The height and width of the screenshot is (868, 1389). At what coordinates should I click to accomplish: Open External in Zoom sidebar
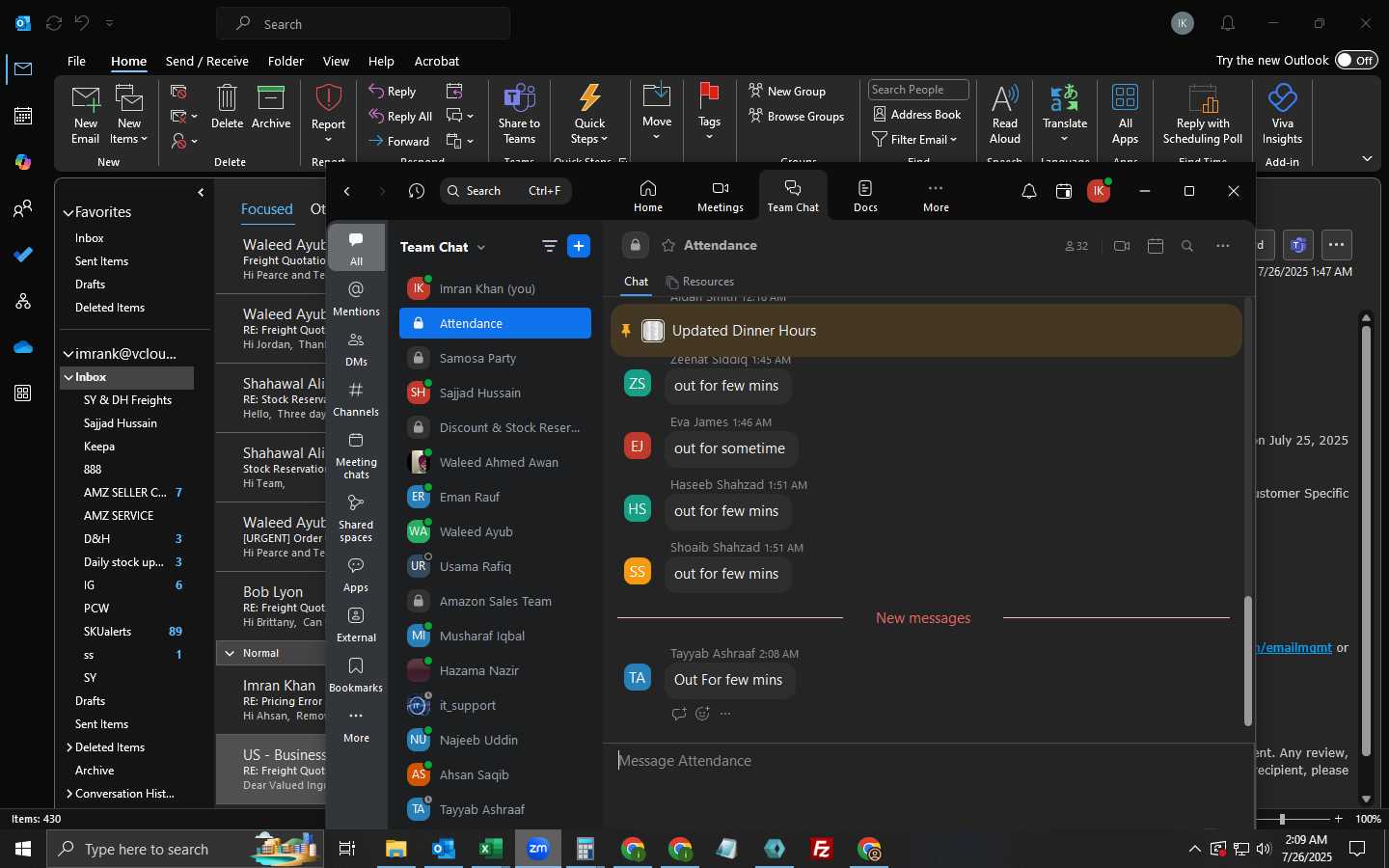pyautogui.click(x=356, y=625)
